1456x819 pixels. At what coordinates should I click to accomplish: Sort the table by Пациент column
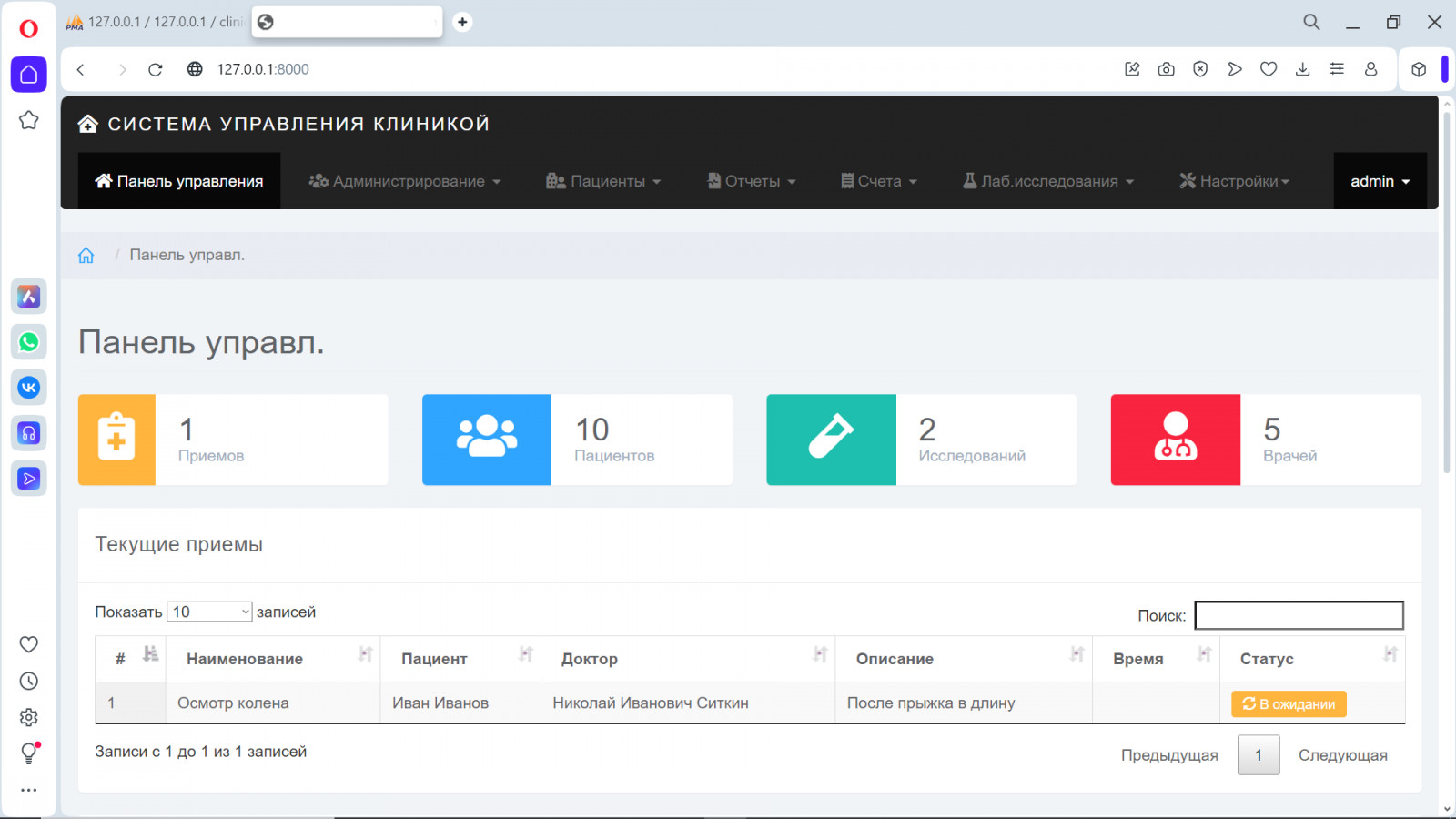460,659
